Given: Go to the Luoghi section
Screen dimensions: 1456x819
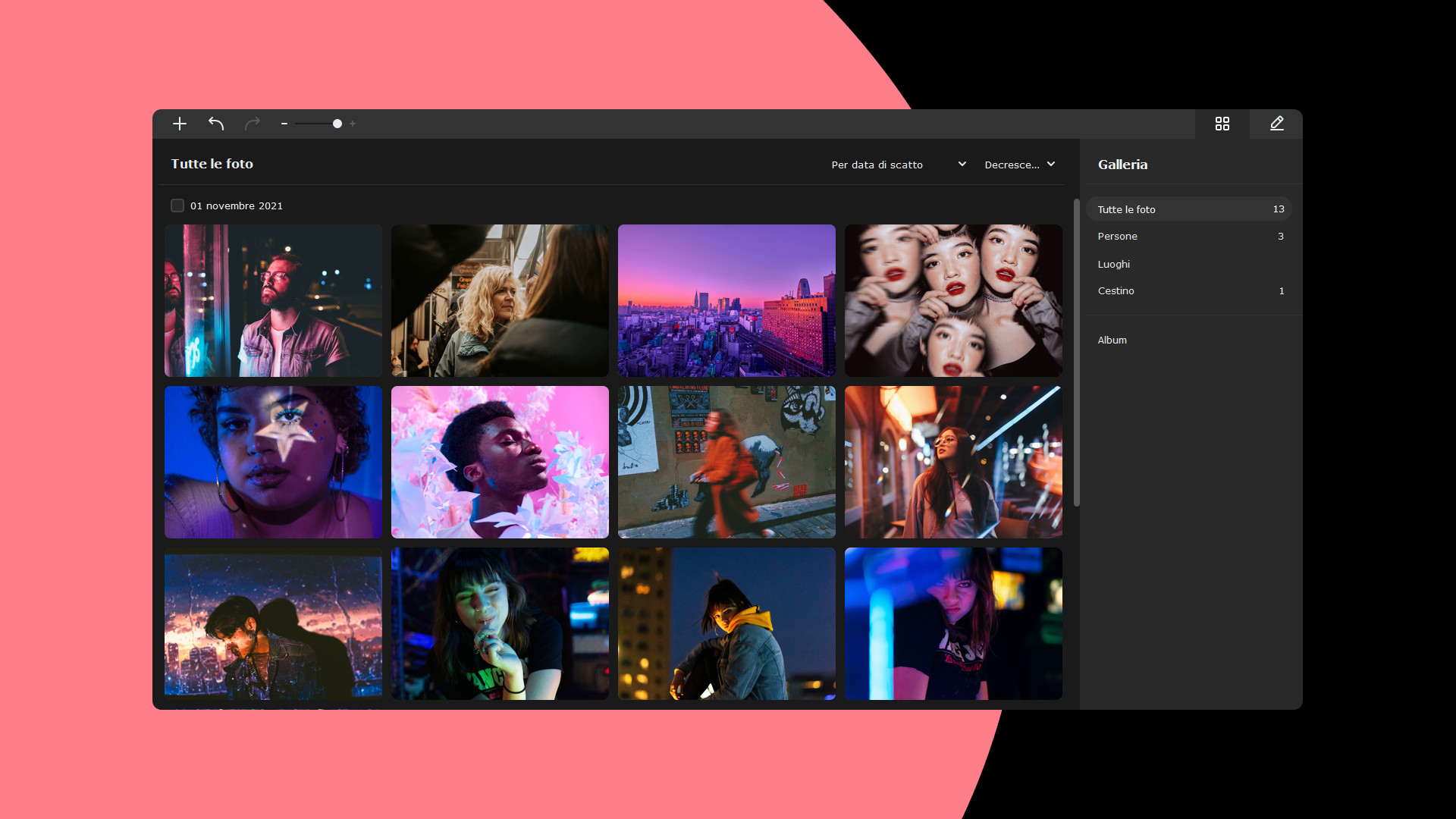Looking at the screenshot, I should pos(1114,264).
